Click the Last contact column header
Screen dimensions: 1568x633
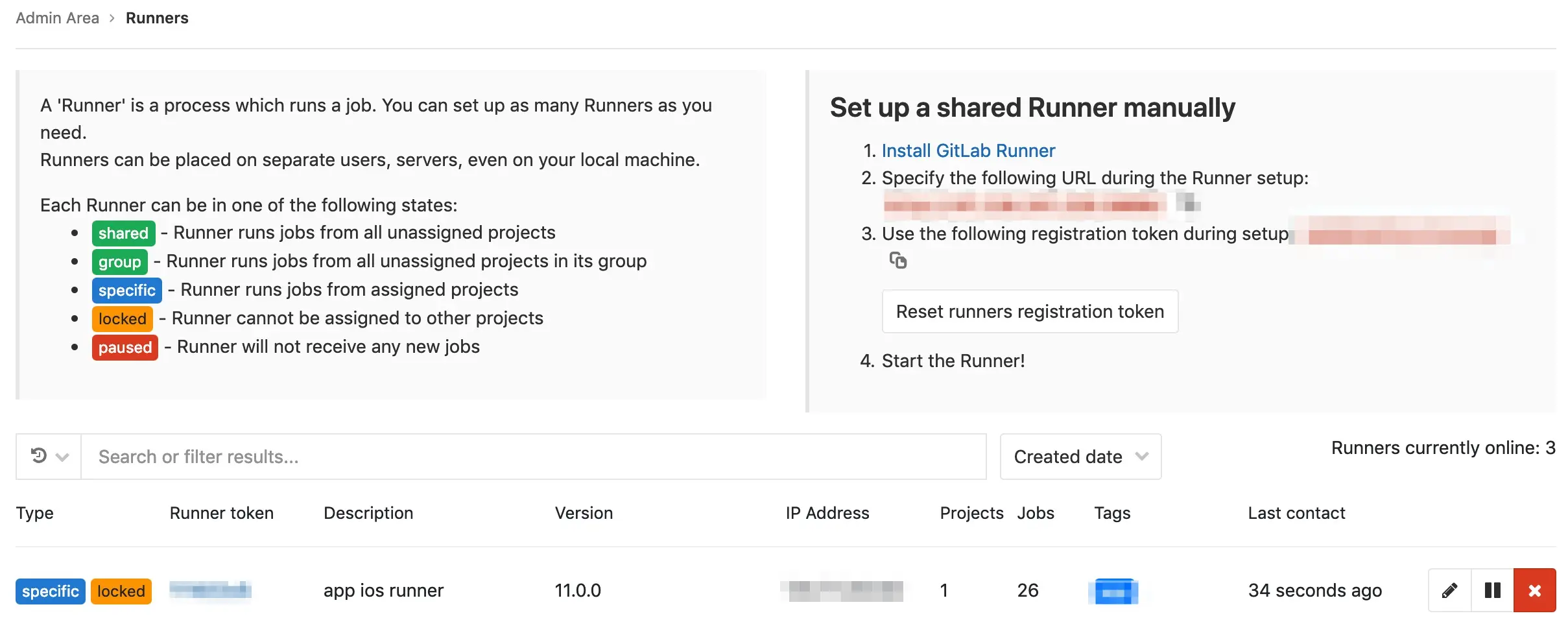coord(1296,513)
